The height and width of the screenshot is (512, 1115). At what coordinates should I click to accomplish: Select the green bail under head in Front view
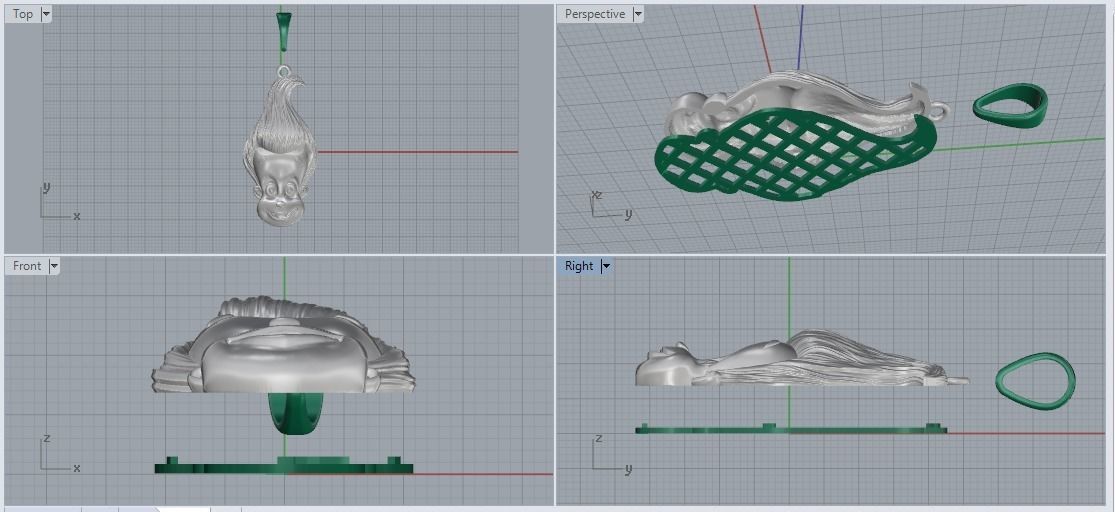click(296, 413)
